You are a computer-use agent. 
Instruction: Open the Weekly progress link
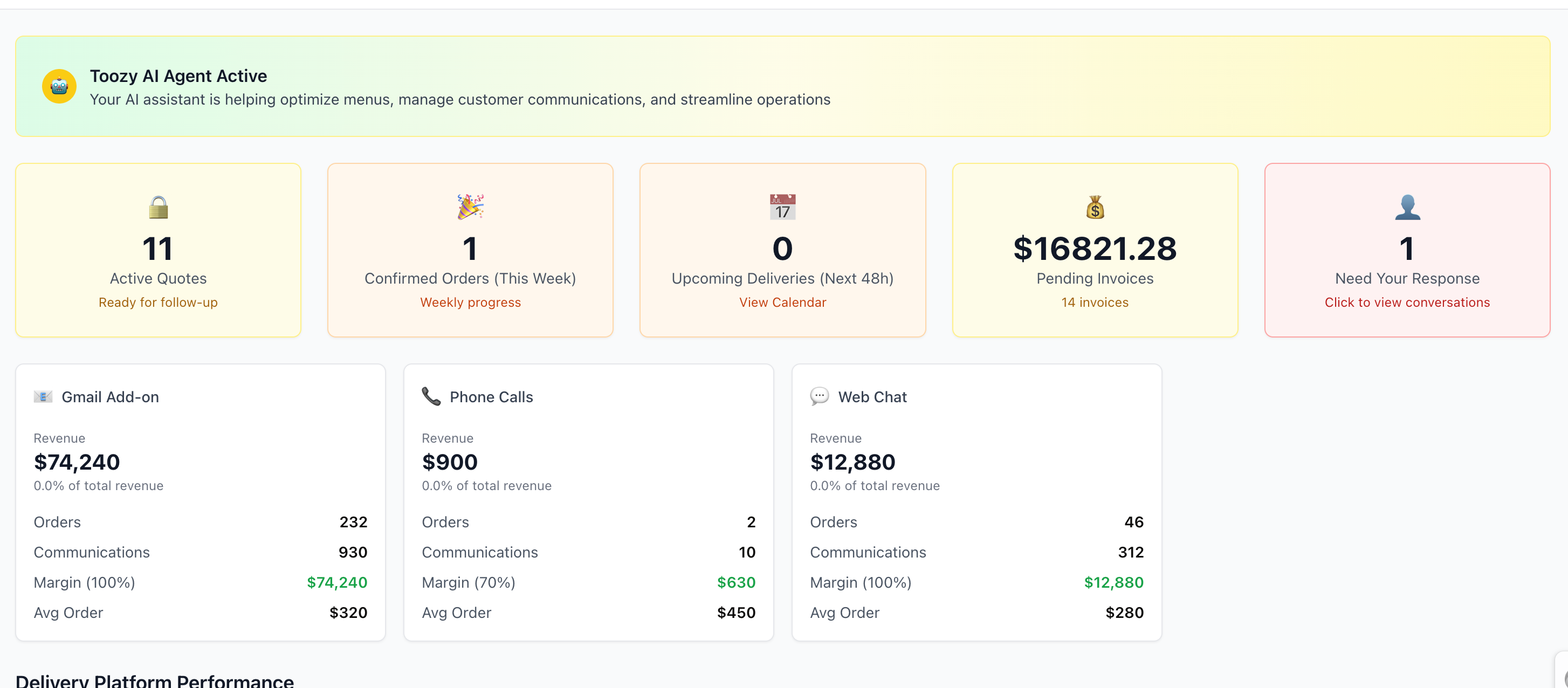pyautogui.click(x=470, y=302)
